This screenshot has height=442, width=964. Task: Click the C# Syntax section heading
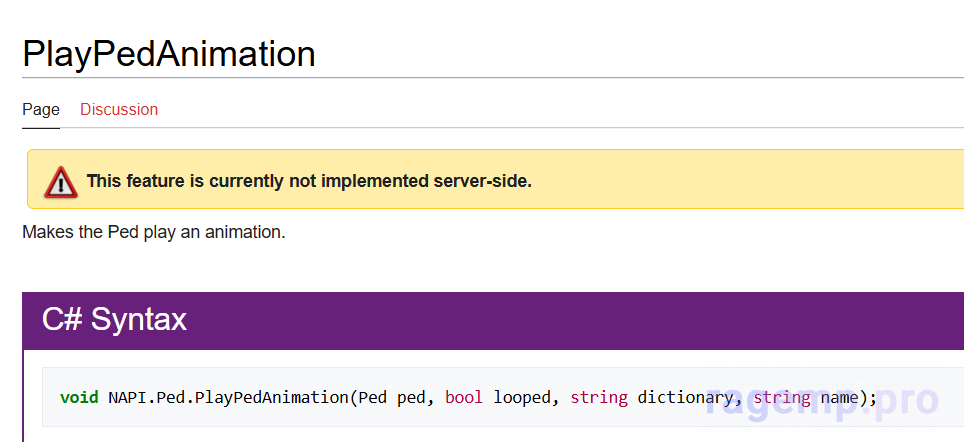[114, 320]
